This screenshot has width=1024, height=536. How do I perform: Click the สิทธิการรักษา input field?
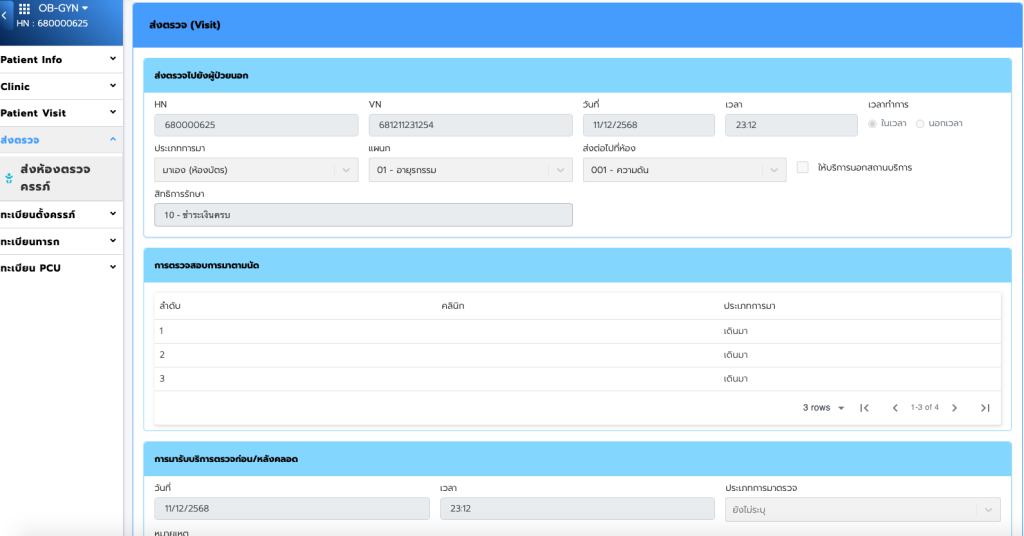(x=363, y=215)
